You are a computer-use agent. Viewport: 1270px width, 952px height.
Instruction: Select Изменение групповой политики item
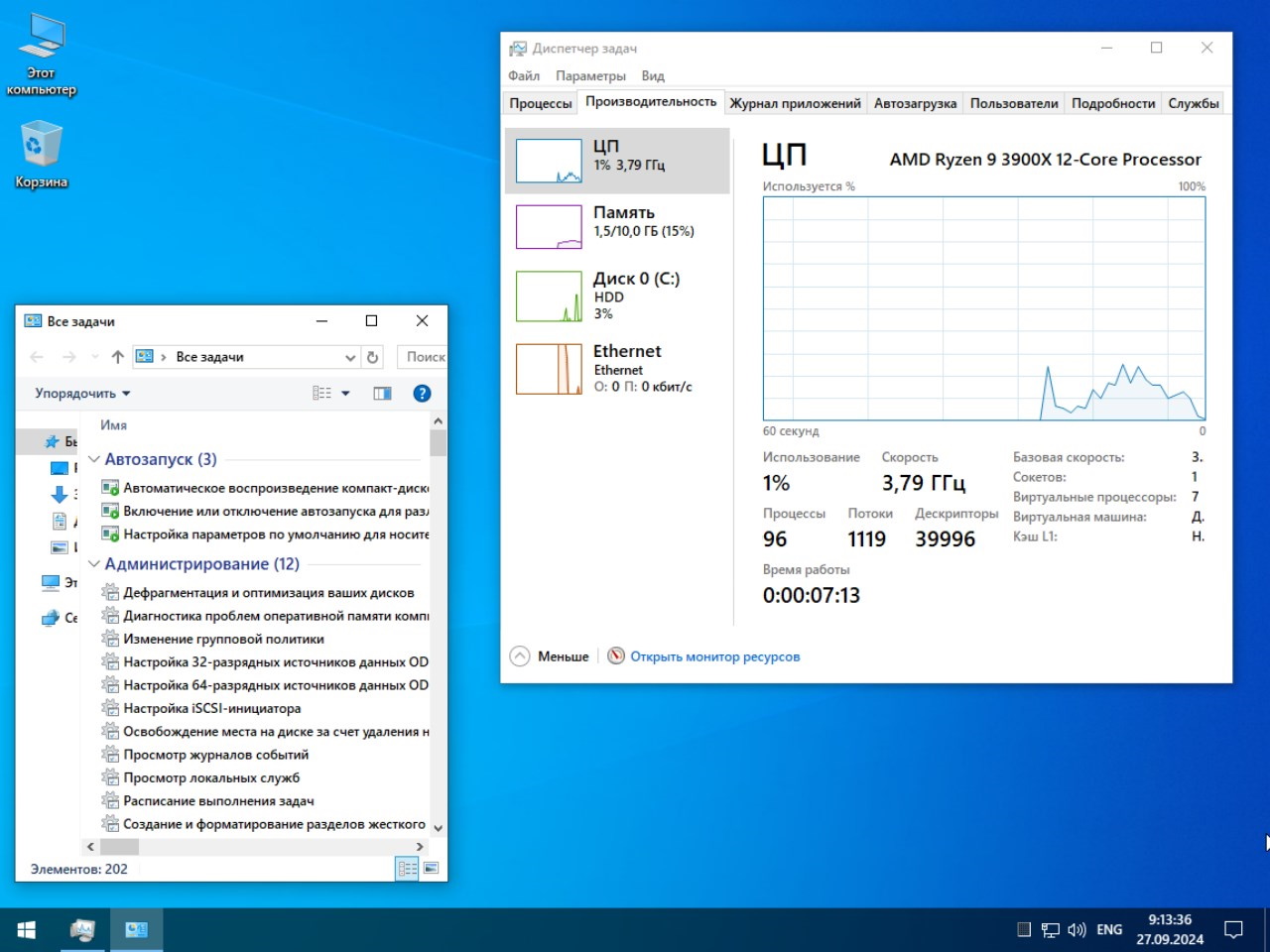[213, 640]
